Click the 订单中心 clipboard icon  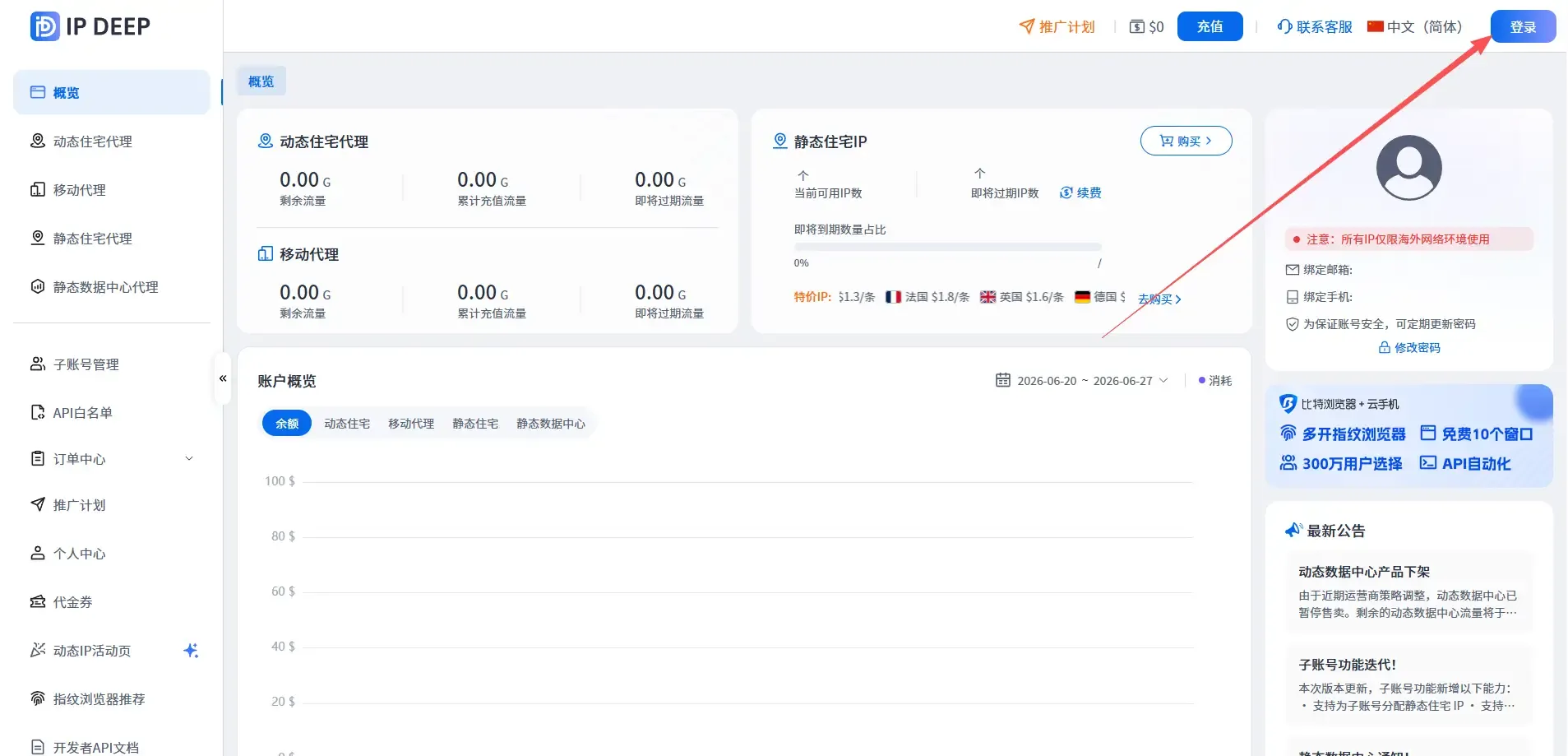(x=37, y=458)
